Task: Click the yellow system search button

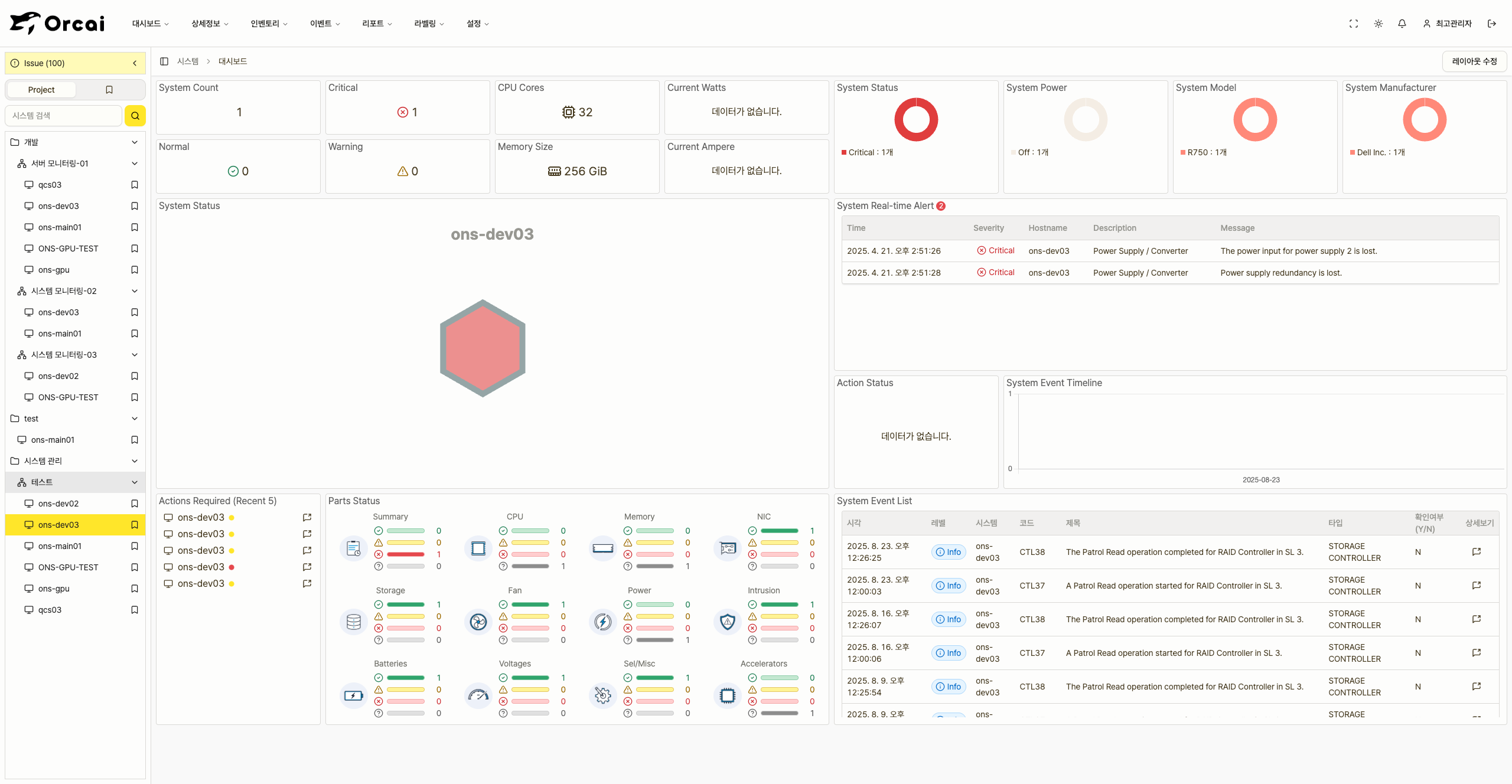Action: click(x=135, y=116)
